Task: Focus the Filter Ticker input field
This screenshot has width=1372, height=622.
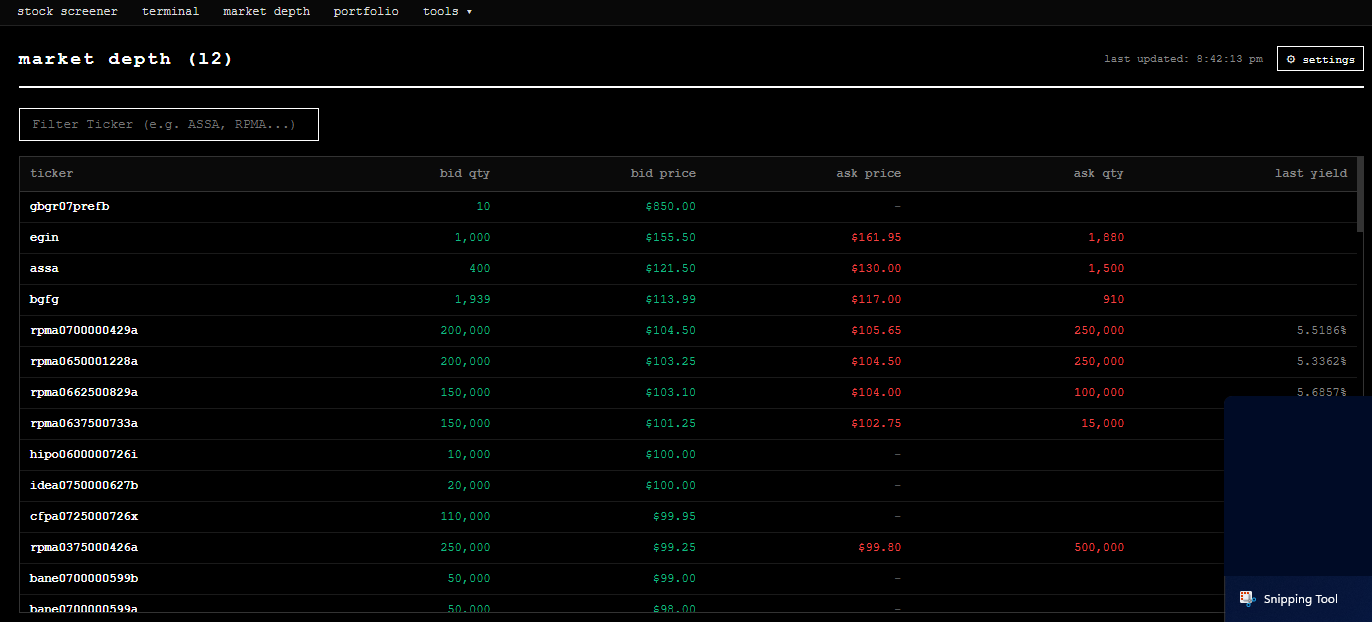Action: click(169, 125)
